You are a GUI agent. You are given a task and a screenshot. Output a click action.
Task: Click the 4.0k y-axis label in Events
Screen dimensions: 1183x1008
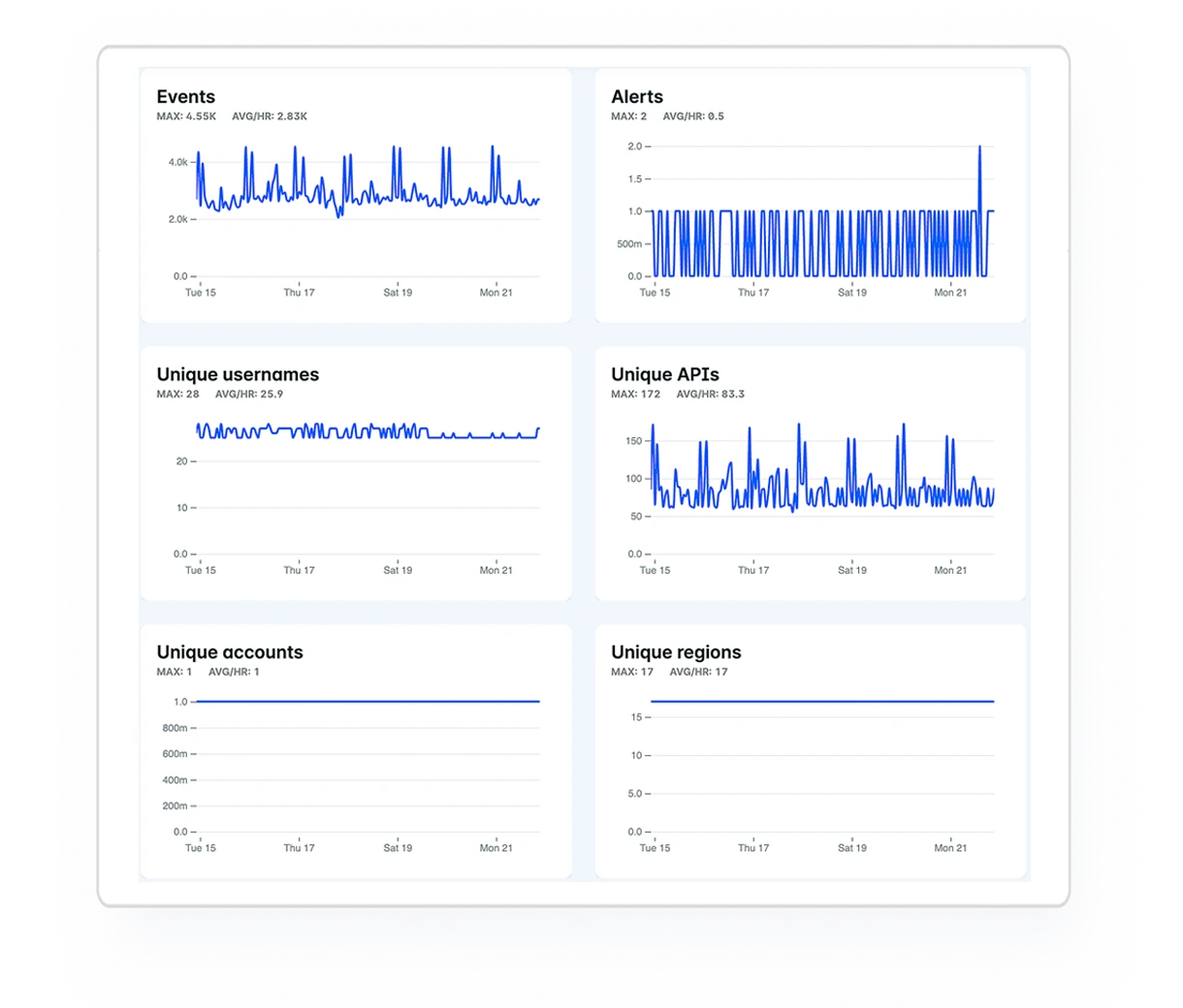177,163
